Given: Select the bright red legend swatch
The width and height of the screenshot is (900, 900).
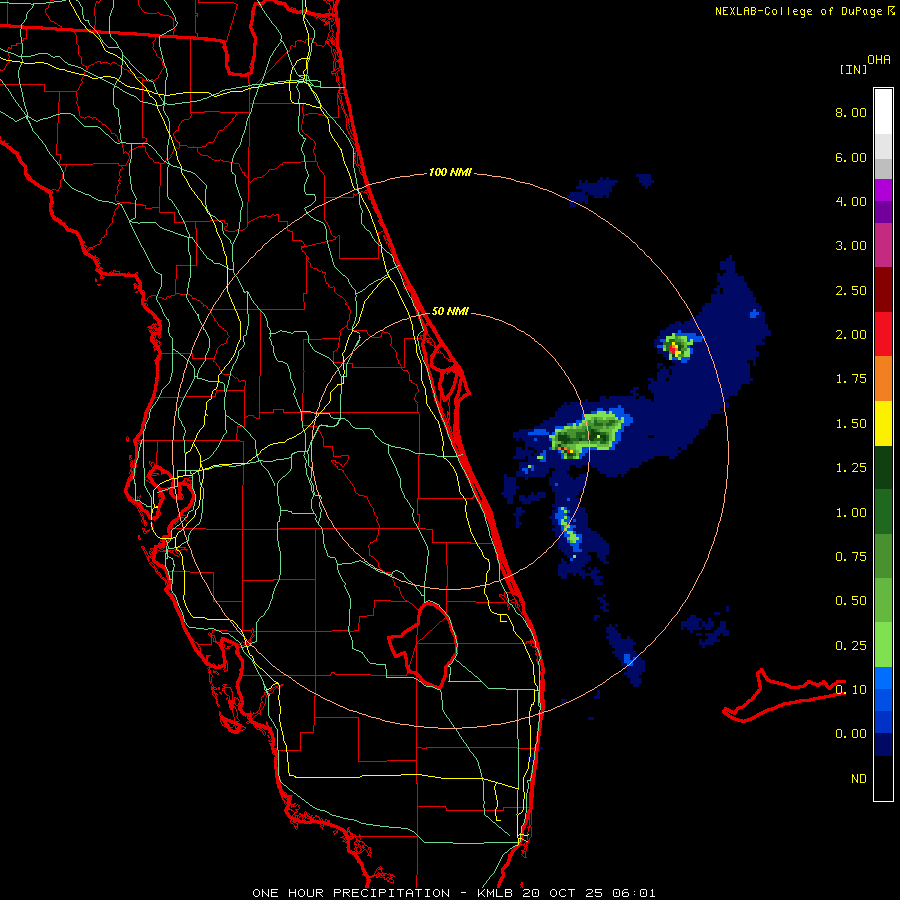Looking at the screenshot, I should 883,334.
